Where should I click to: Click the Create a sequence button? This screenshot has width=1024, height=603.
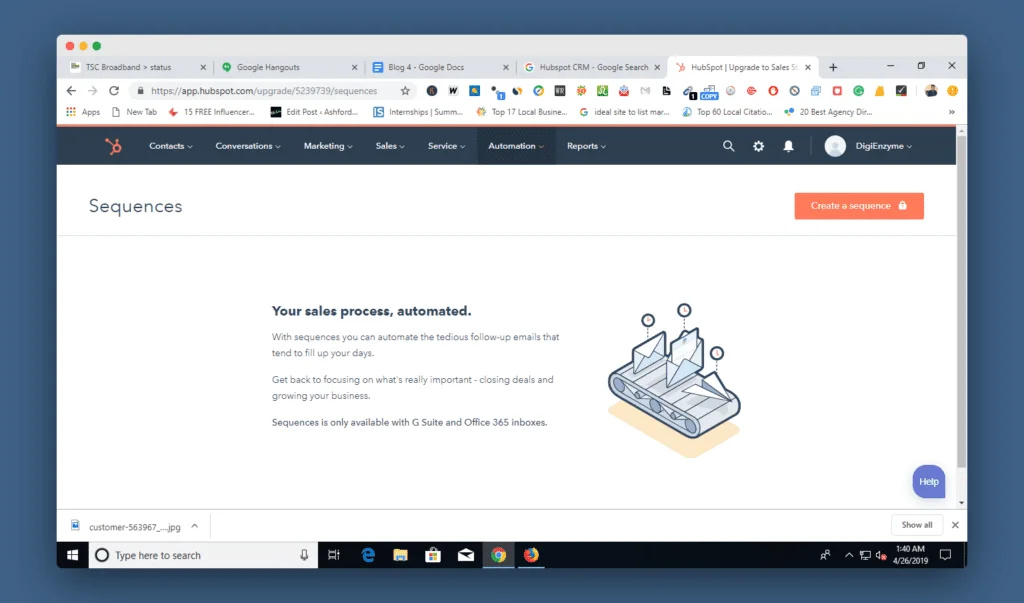(x=859, y=206)
